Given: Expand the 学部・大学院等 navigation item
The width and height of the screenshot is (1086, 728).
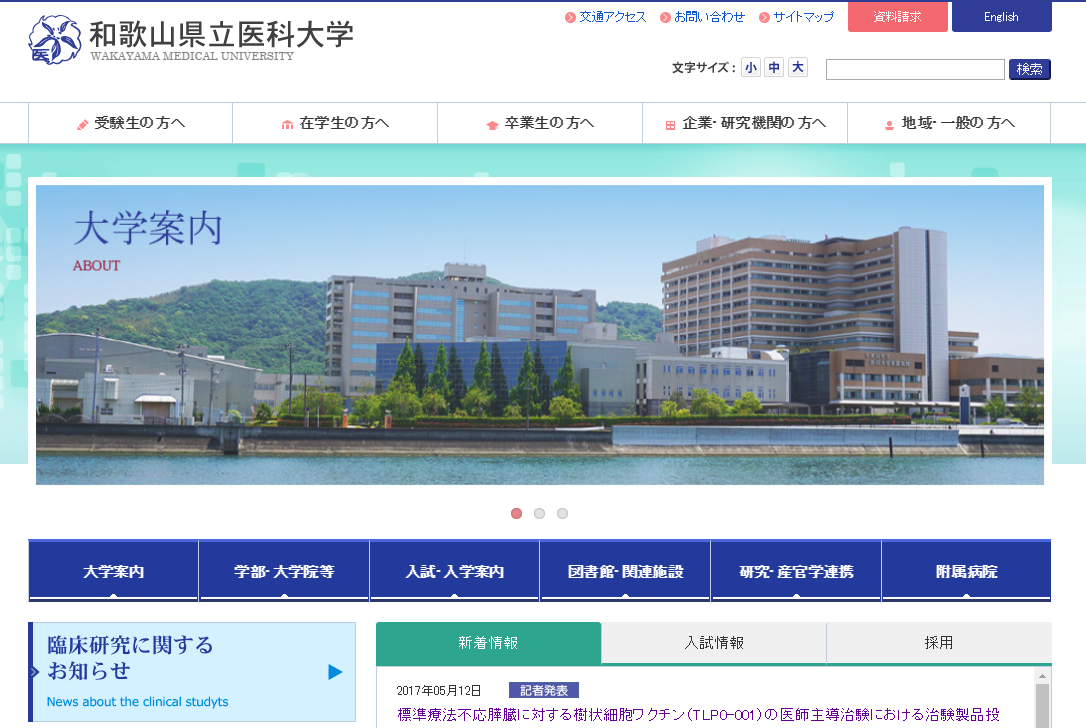Looking at the screenshot, I should click(x=284, y=571).
